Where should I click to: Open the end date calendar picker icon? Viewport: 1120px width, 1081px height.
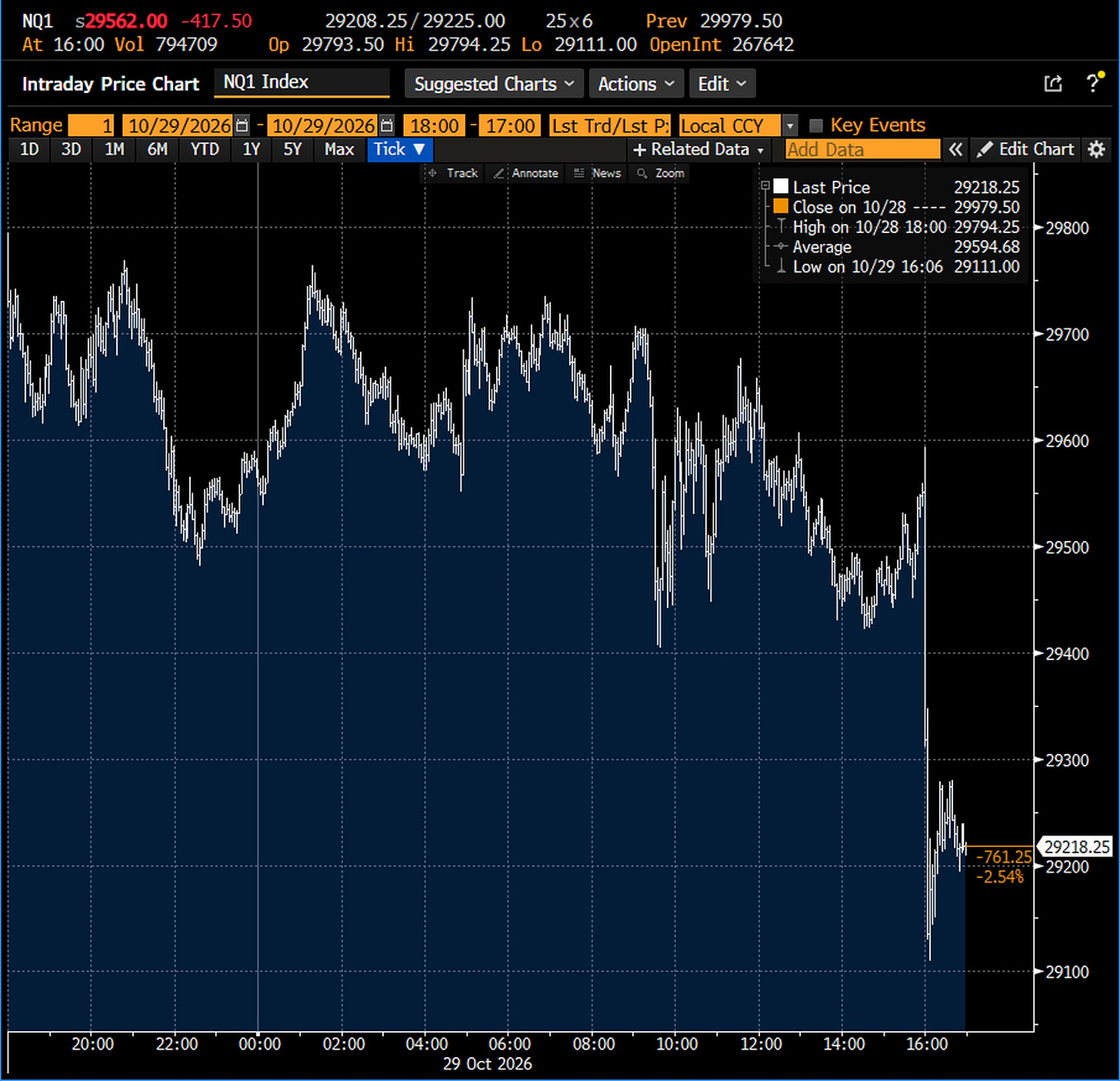387,125
